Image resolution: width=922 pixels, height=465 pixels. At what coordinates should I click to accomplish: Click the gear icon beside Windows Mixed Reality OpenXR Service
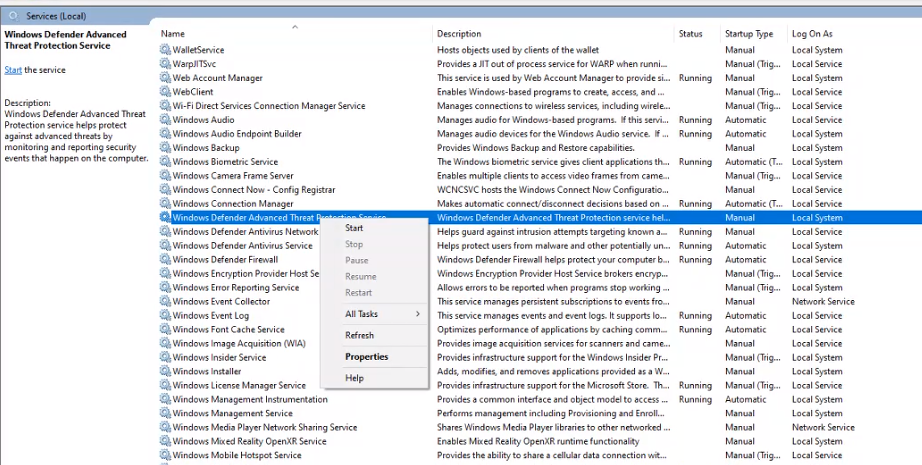click(165, 441)
